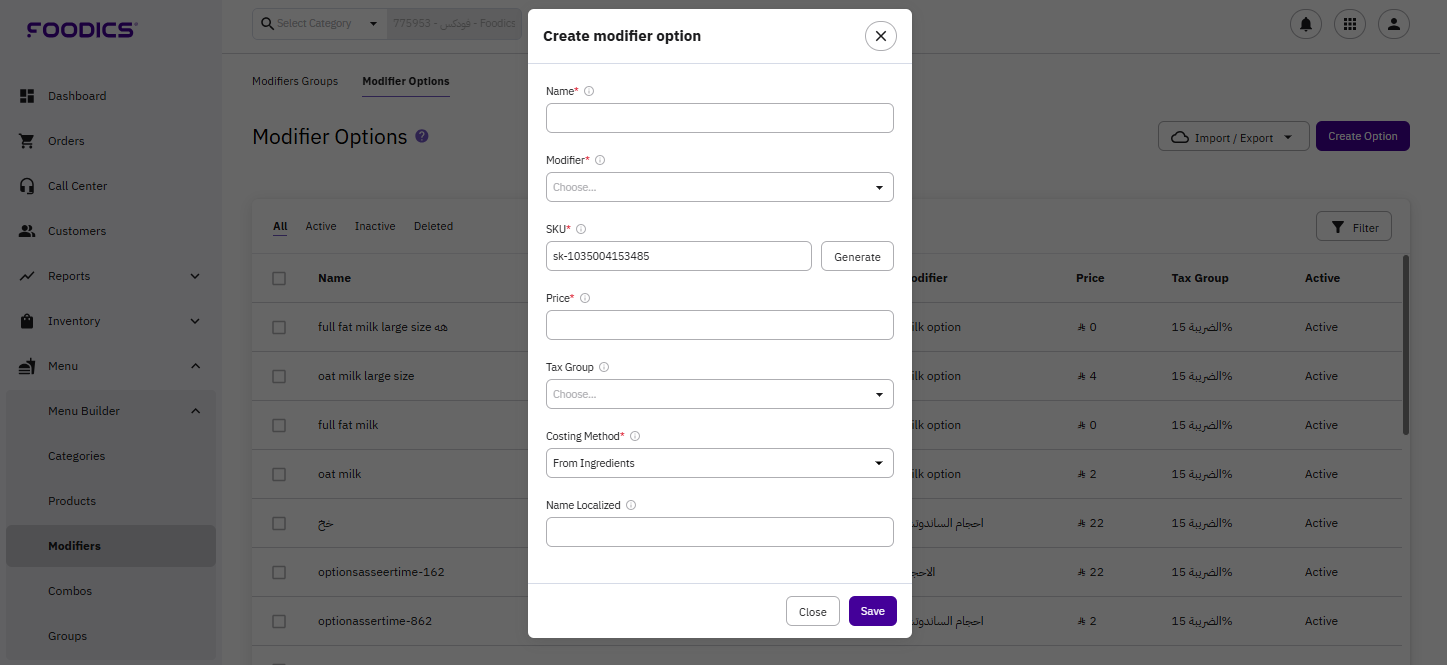
Task: Click the Save button
Action: click(x=872, y=611)
